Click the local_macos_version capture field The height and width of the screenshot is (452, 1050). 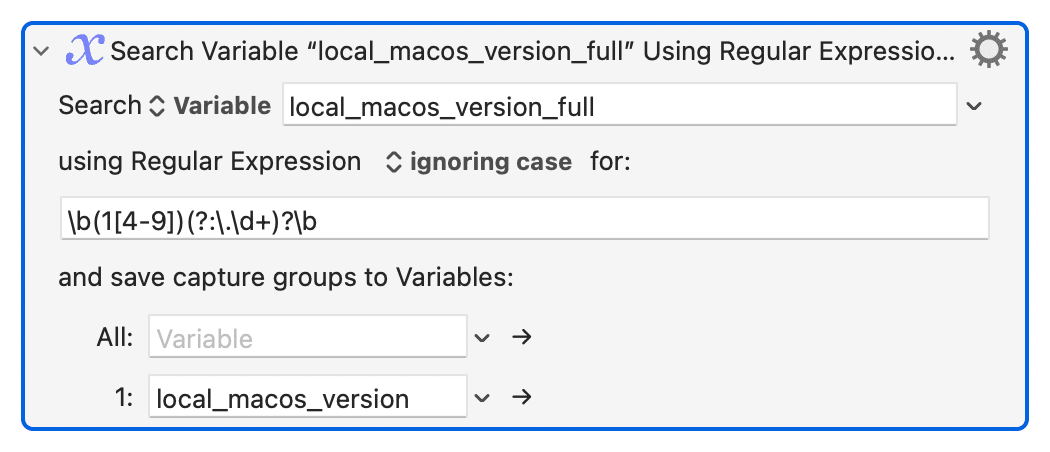coord(308,396)
